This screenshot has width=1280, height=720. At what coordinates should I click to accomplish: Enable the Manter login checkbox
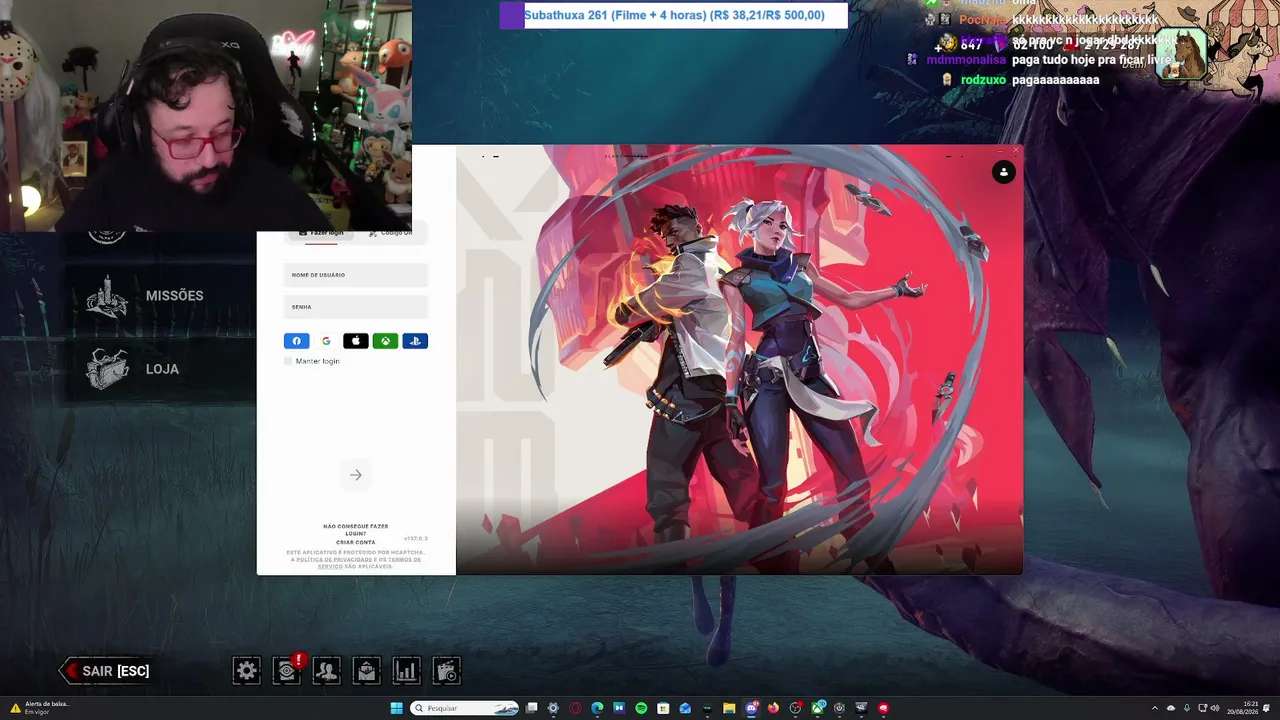(288, 361)
